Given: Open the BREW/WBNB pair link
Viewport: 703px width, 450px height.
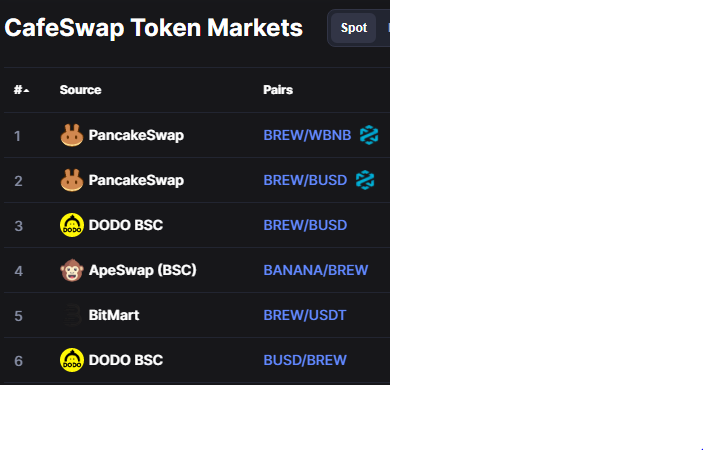Looking at the screenshot, I should point(307,135).
